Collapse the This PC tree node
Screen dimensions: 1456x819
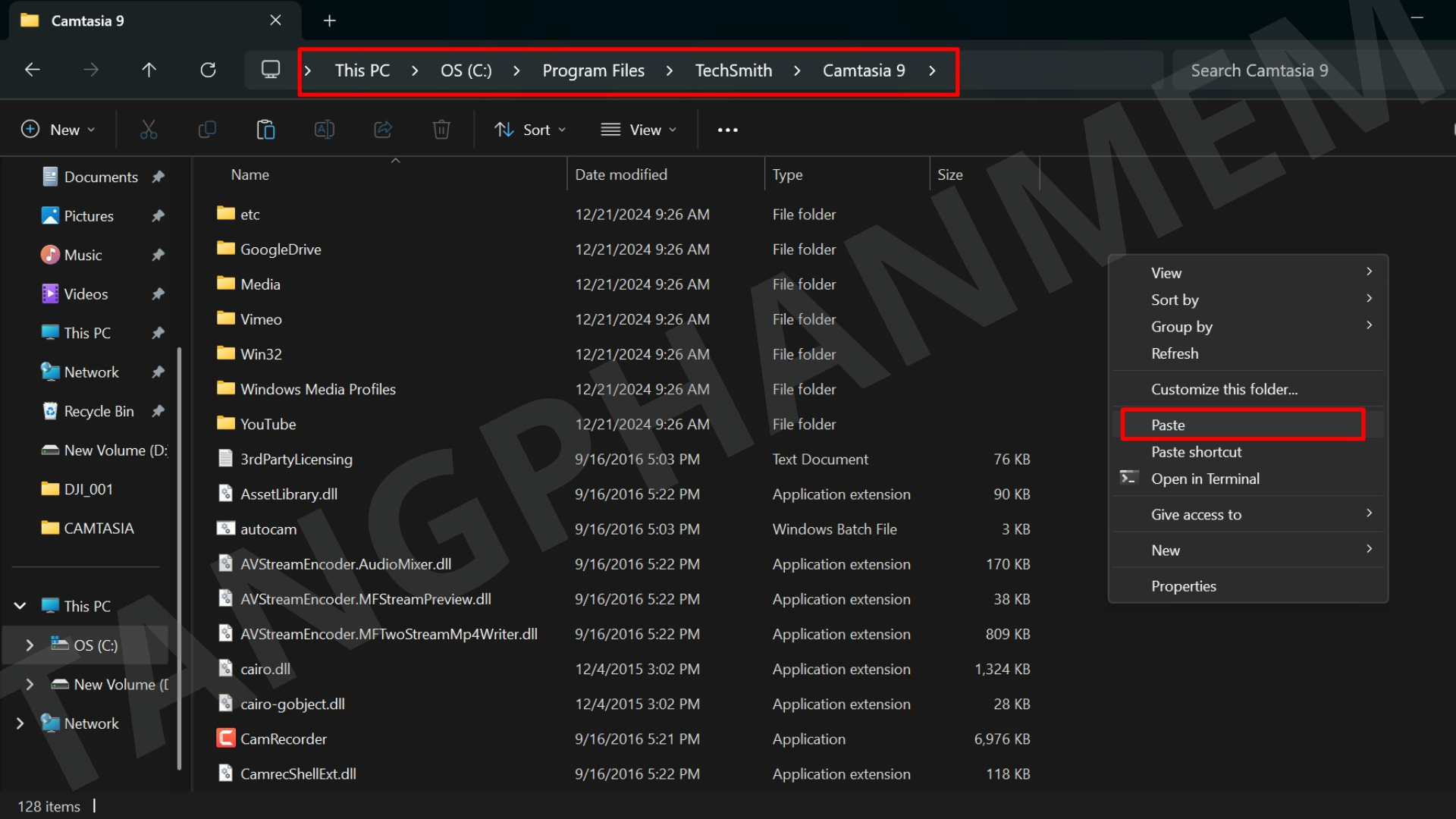coord(20,606)
